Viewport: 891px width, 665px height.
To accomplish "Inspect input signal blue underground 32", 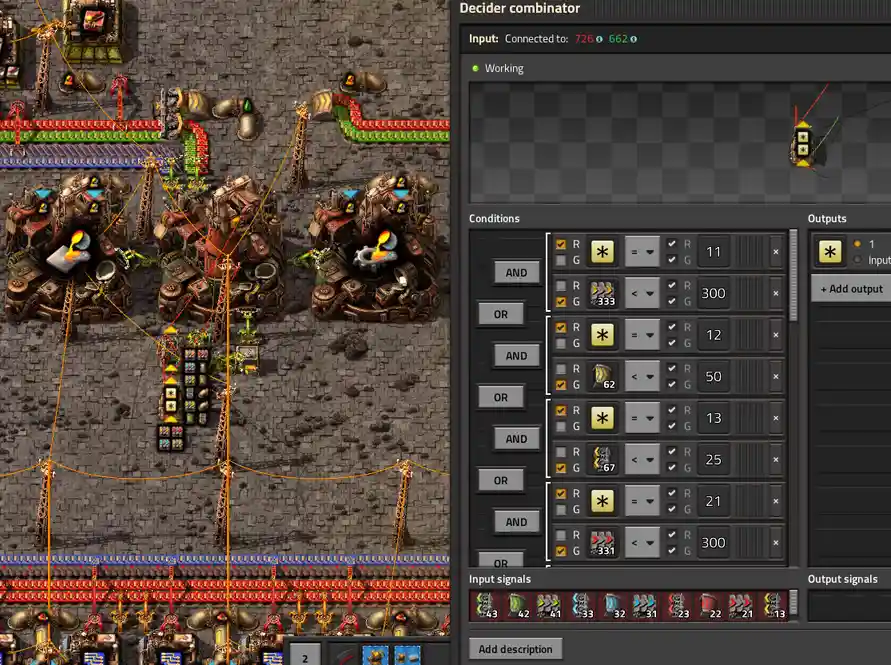I will click(613, 606).
